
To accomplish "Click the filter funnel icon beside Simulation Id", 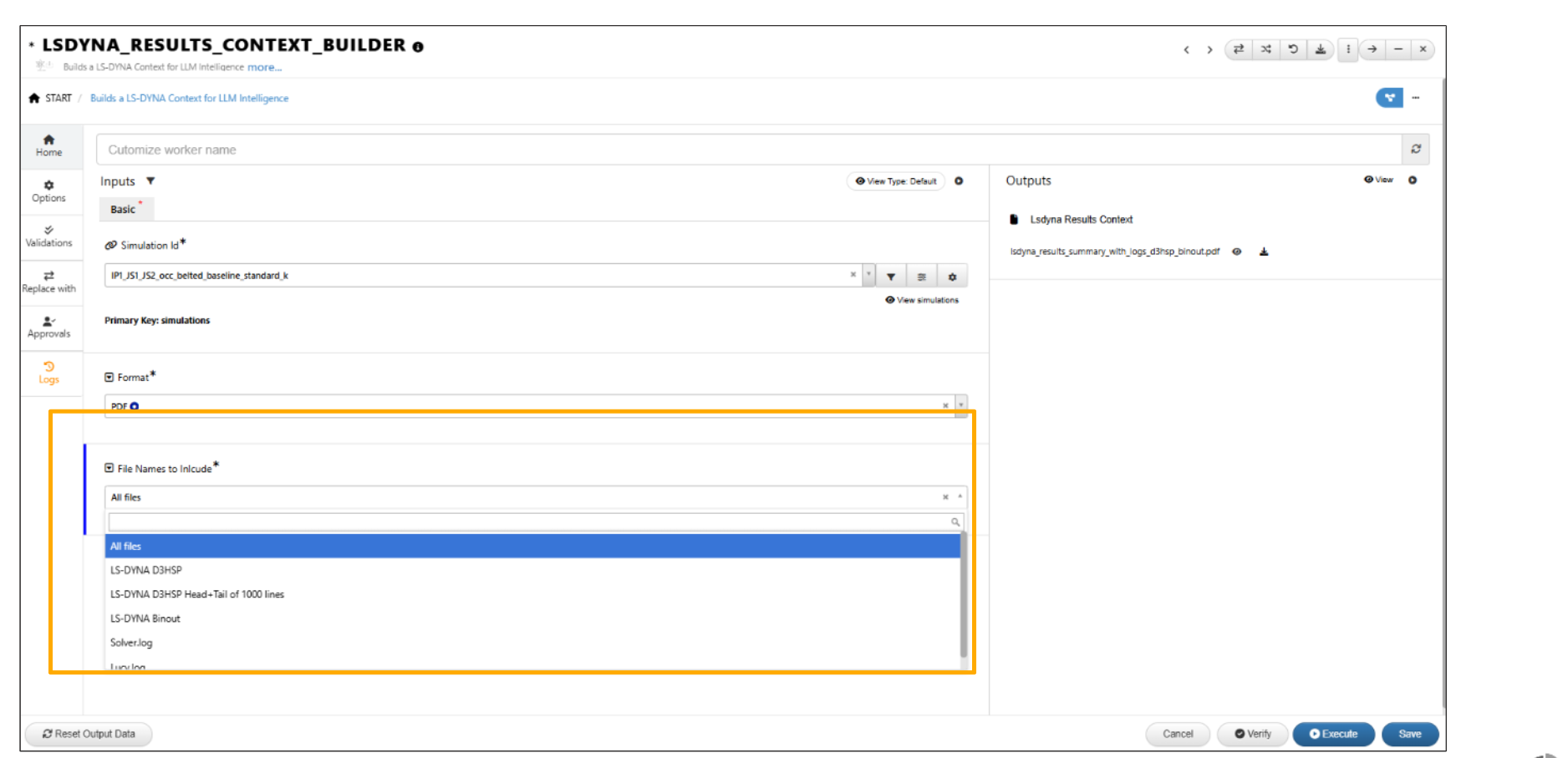I will [x=891, y=277].
